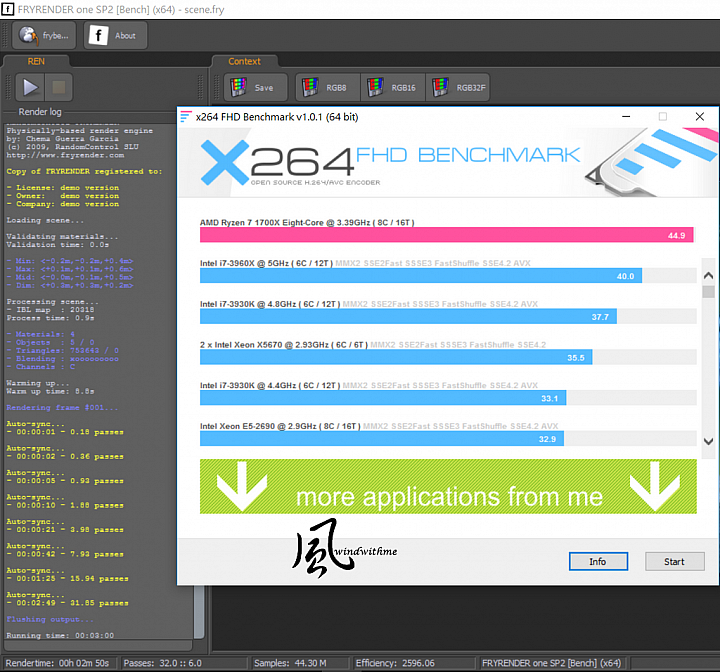Save the rendered image
The height and width of the screenshot is (672, 720).
[256, 87]
